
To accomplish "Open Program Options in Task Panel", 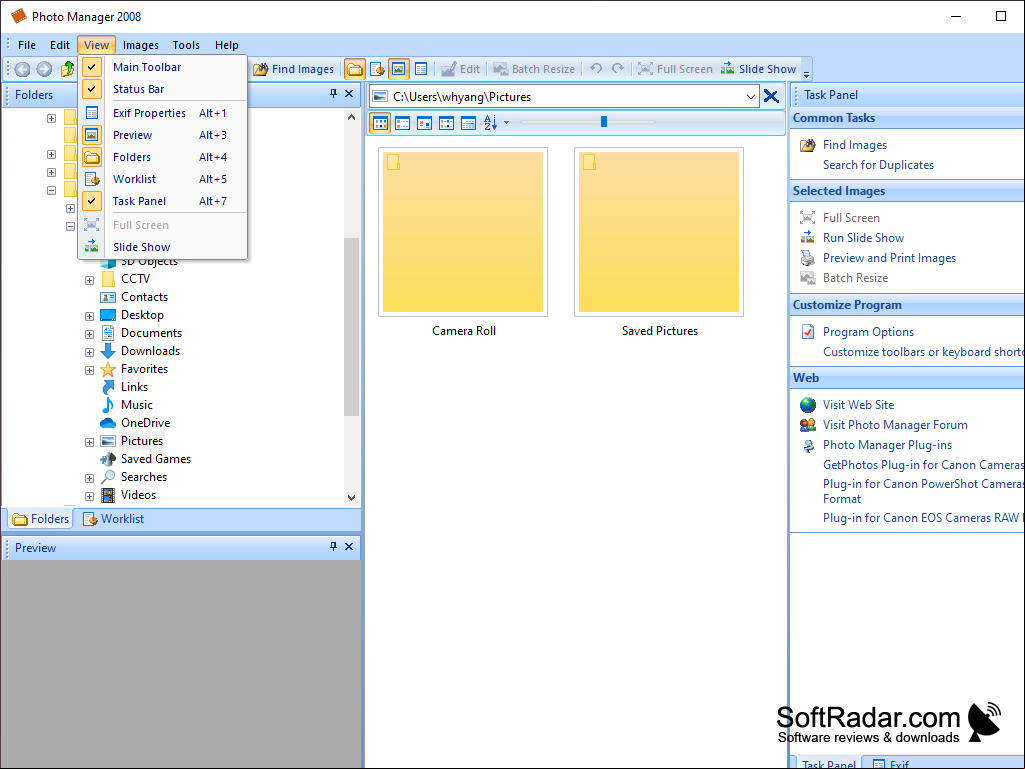I will pos(868,332).
